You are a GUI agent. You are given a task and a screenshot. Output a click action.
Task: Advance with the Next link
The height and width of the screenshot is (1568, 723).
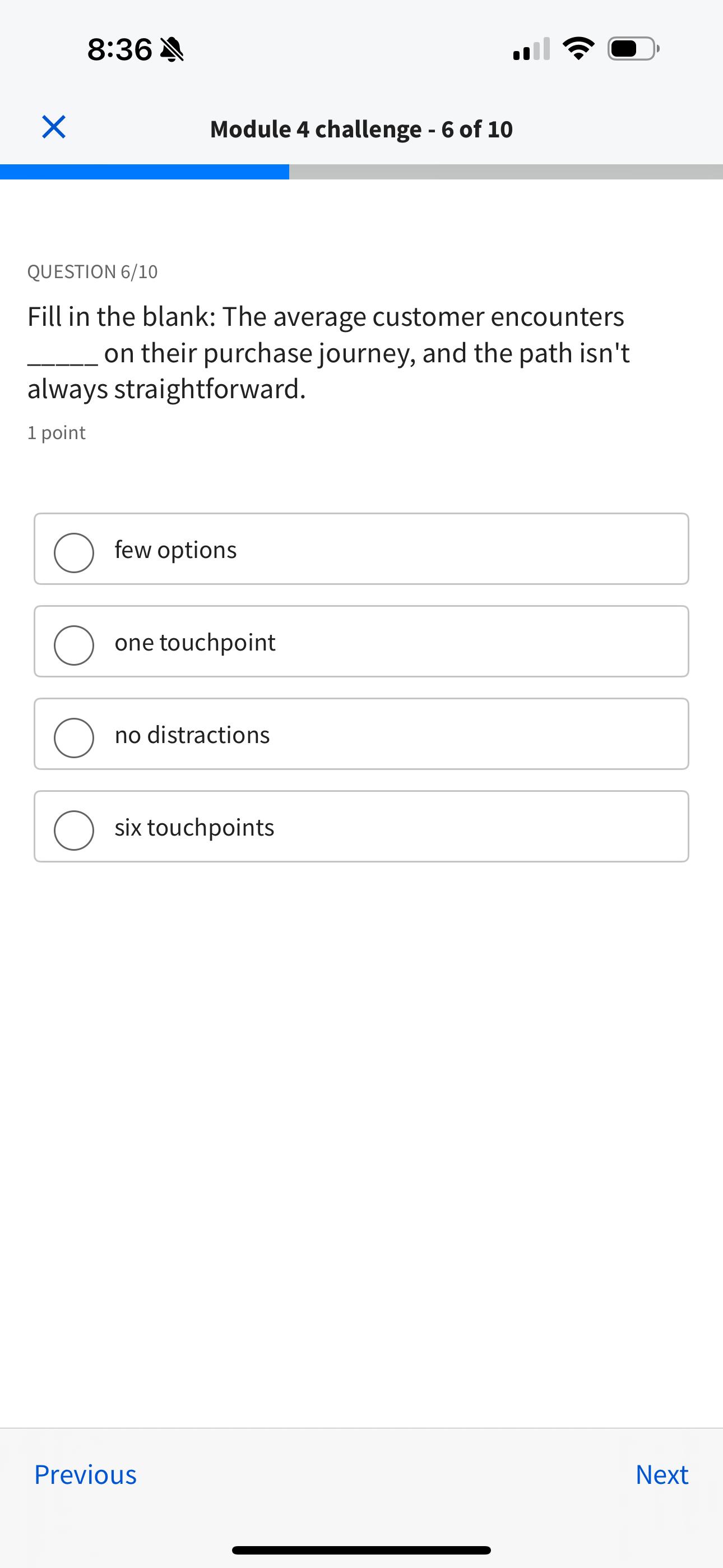point(661,1474)
